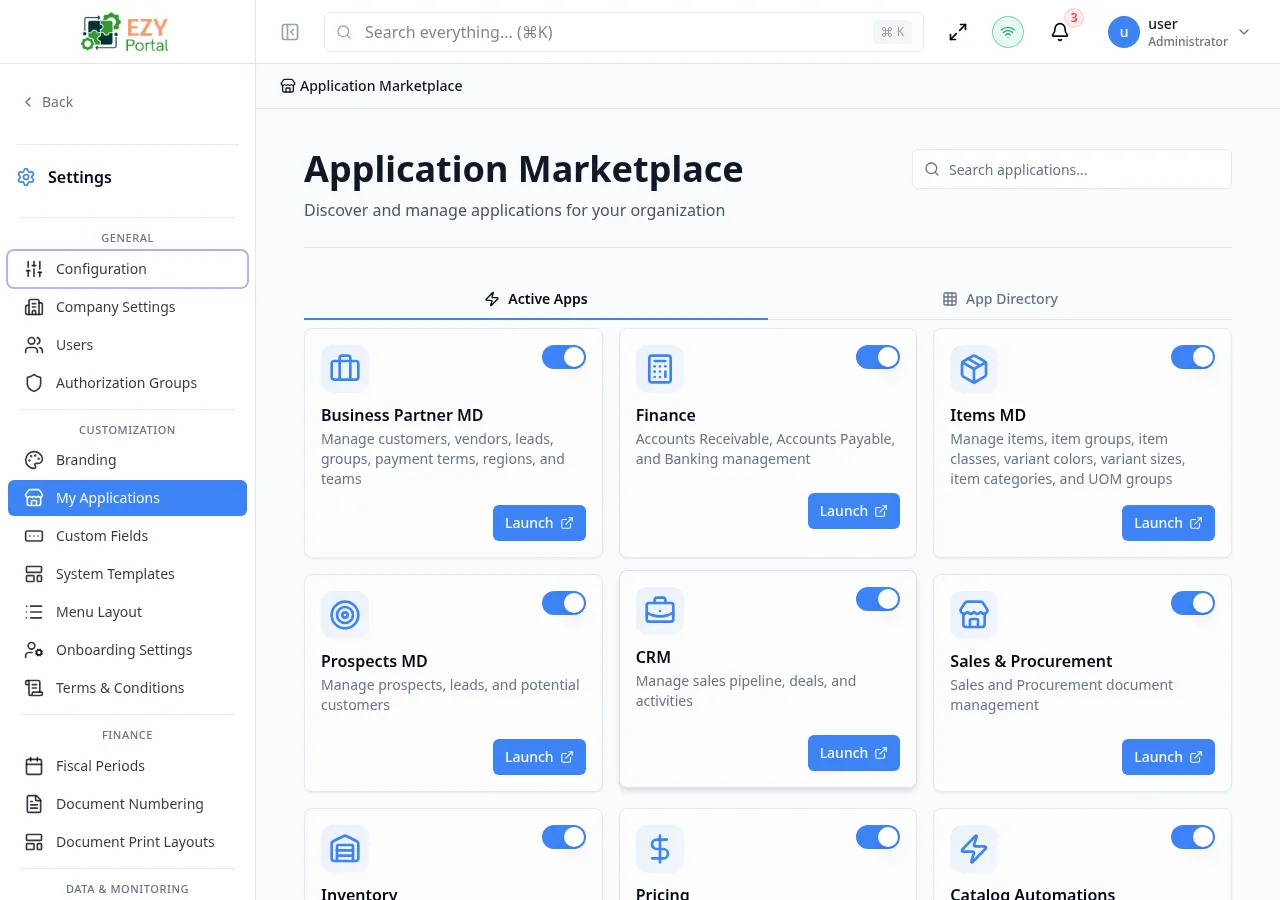
Task: Click the Authorization Groups shield icon
Action: click(34, 383)
